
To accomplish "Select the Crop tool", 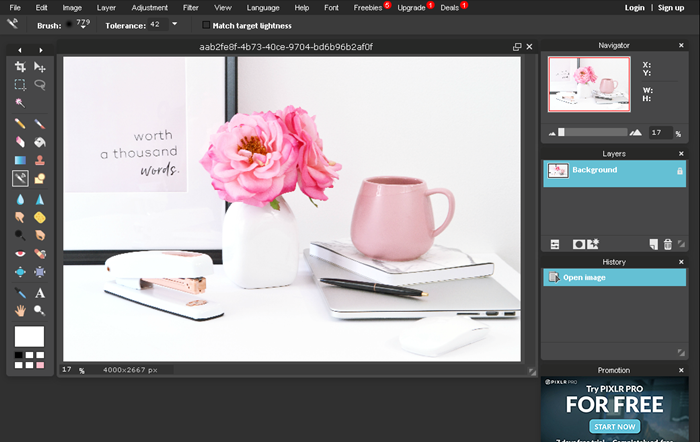I will pos(20,67).
